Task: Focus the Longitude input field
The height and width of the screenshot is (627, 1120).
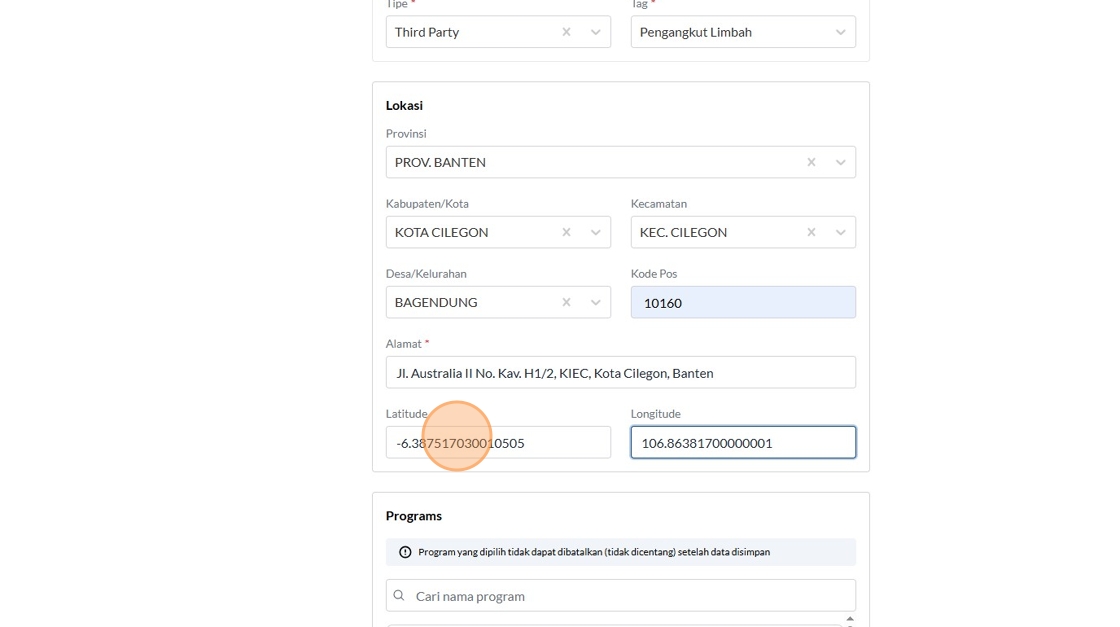Action: click(743, 442)
